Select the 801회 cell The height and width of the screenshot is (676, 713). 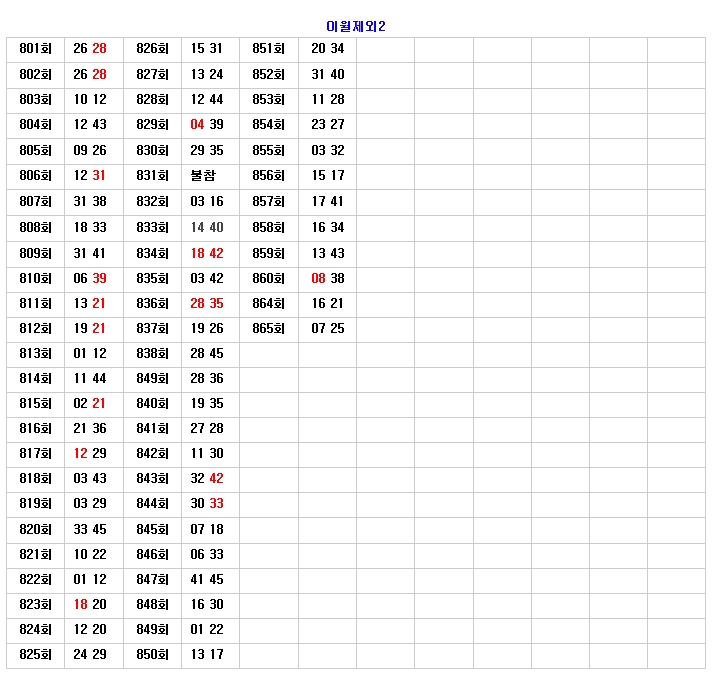click(x=35, y=49)
